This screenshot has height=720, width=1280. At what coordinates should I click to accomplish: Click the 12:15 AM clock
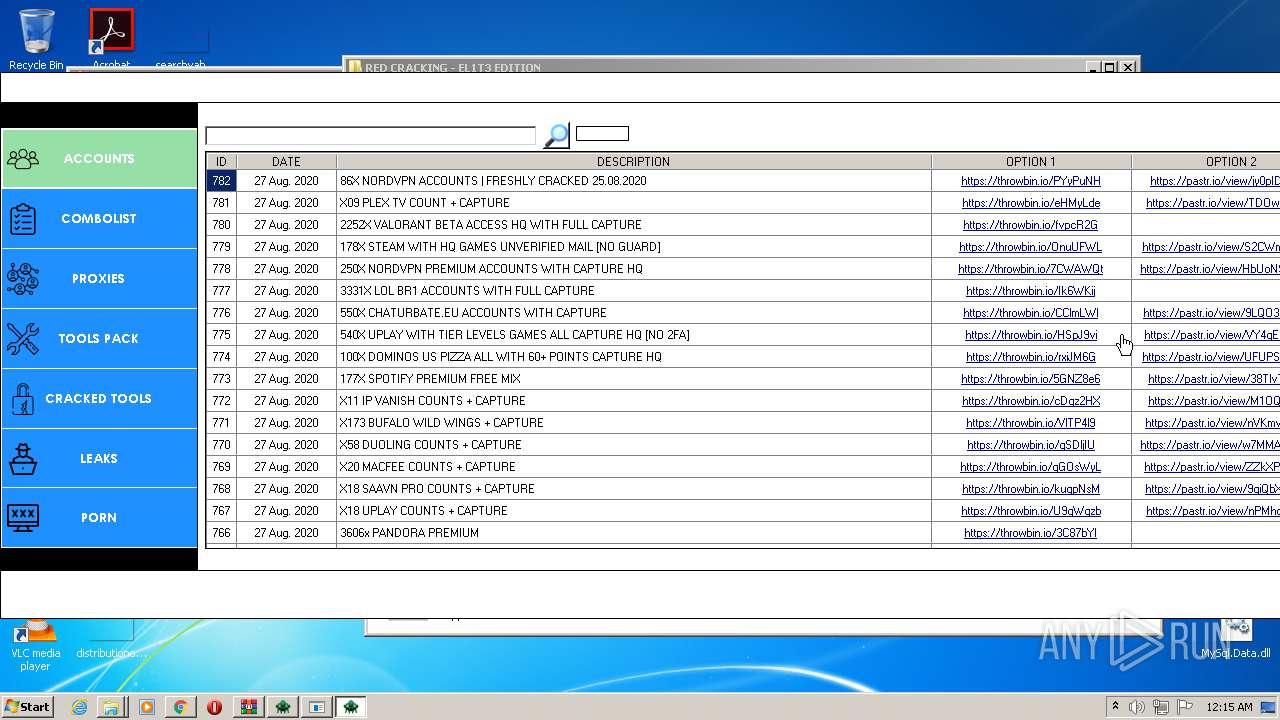1230,707
